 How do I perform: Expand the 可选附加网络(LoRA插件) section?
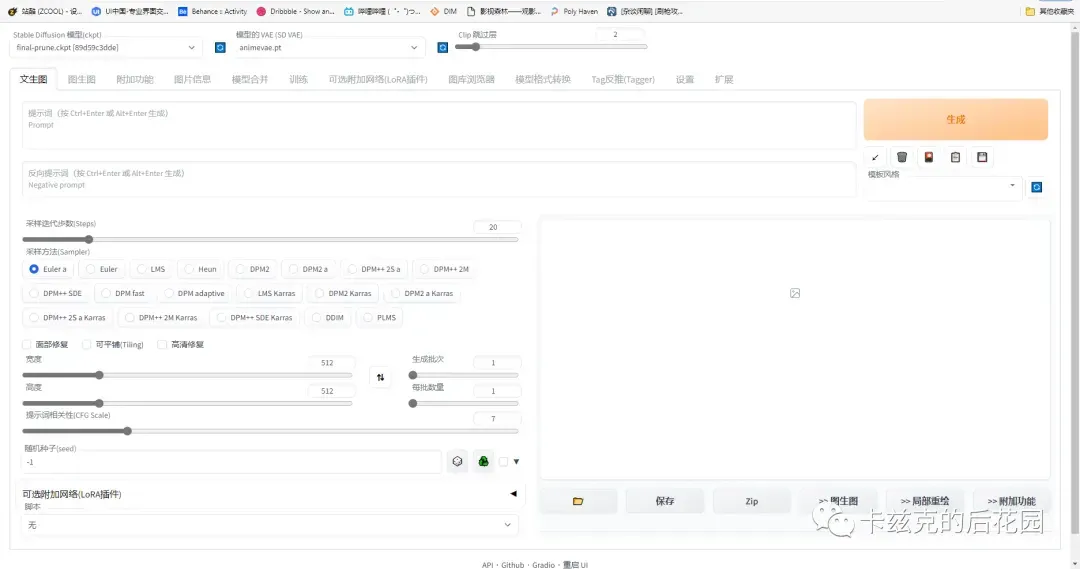269,494
